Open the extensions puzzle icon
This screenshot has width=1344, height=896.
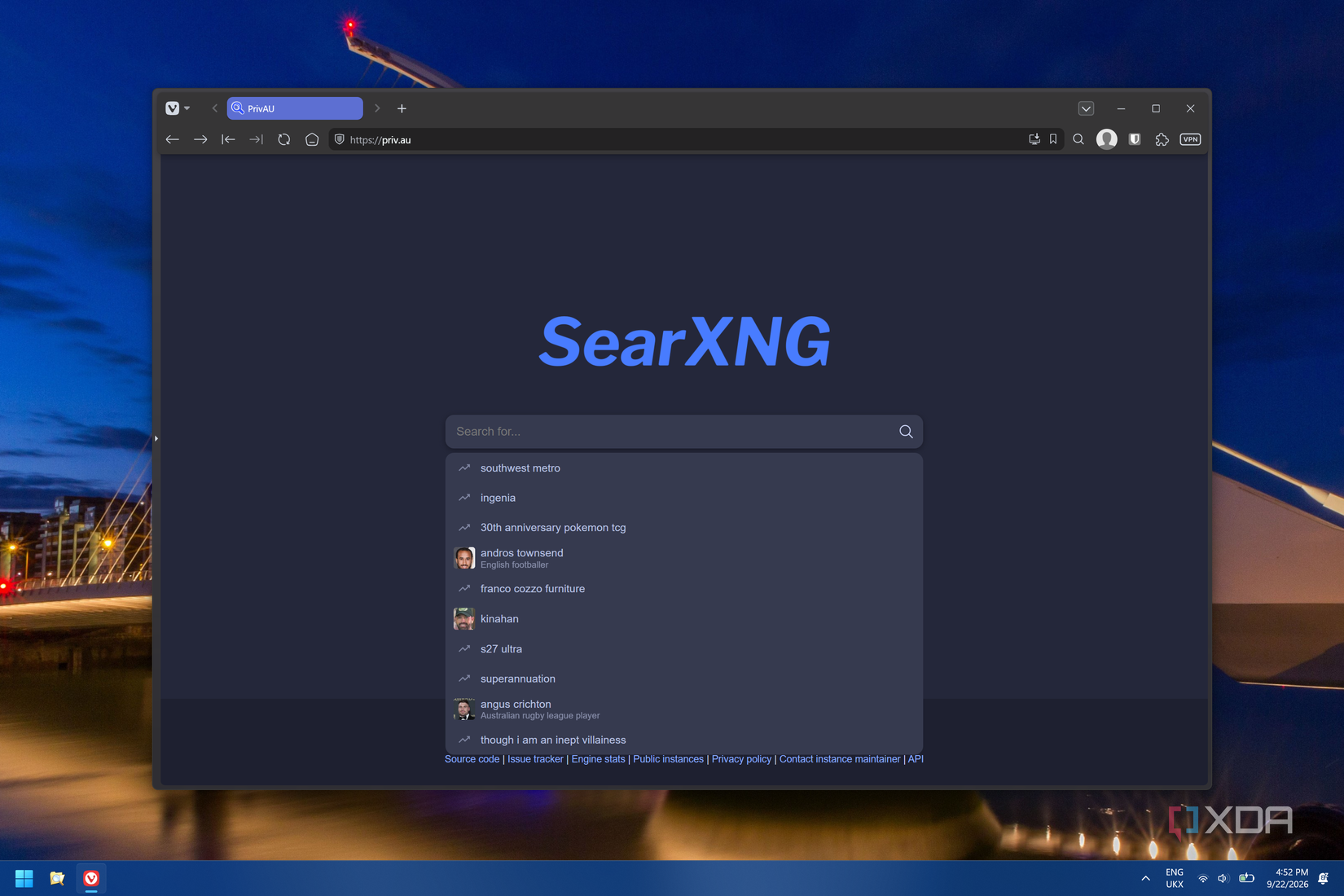pyautogui.click(x=1162, y=140)
